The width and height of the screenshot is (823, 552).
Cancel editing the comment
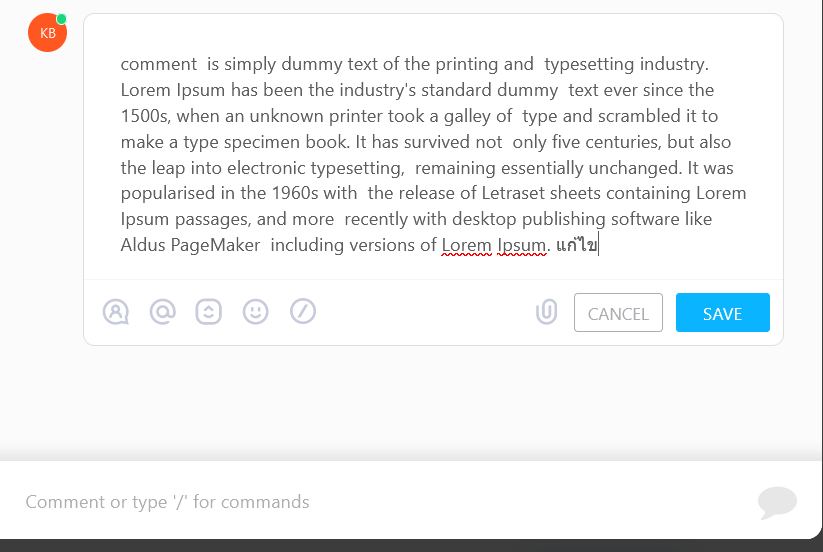(x=618, y=313)
